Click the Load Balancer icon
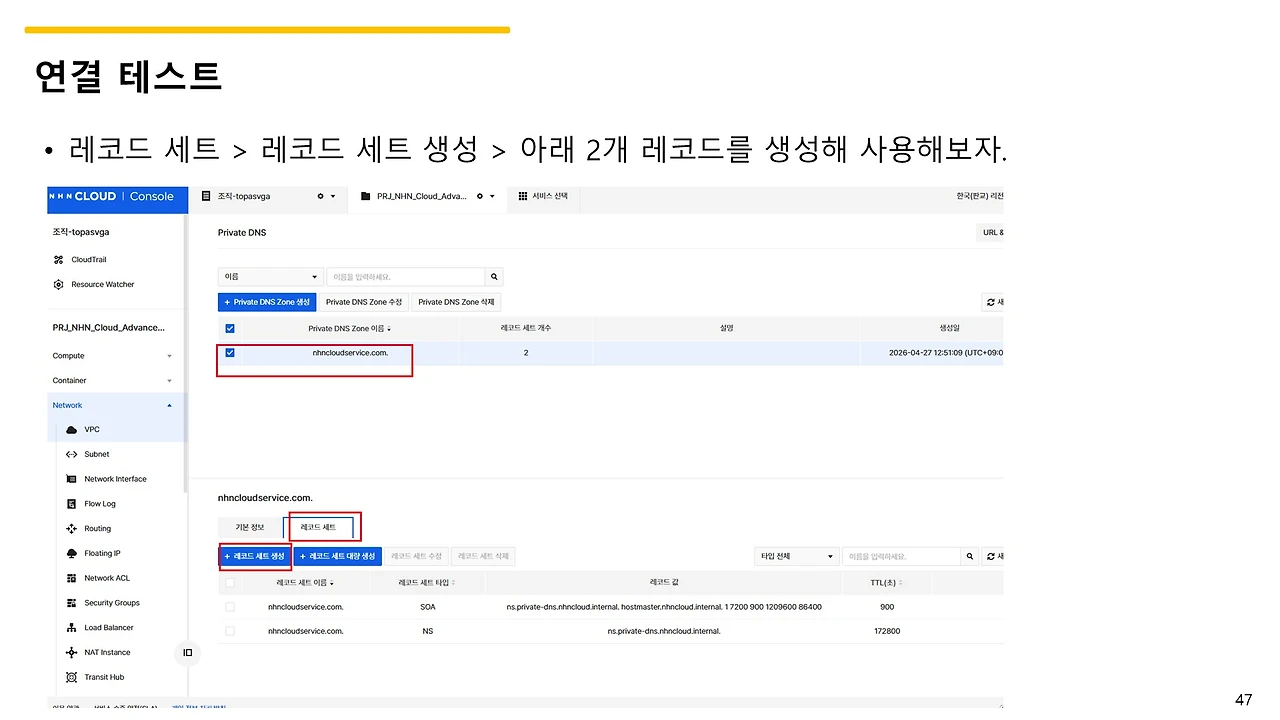This screenshot has width=1280, height=720. (71, 628)
